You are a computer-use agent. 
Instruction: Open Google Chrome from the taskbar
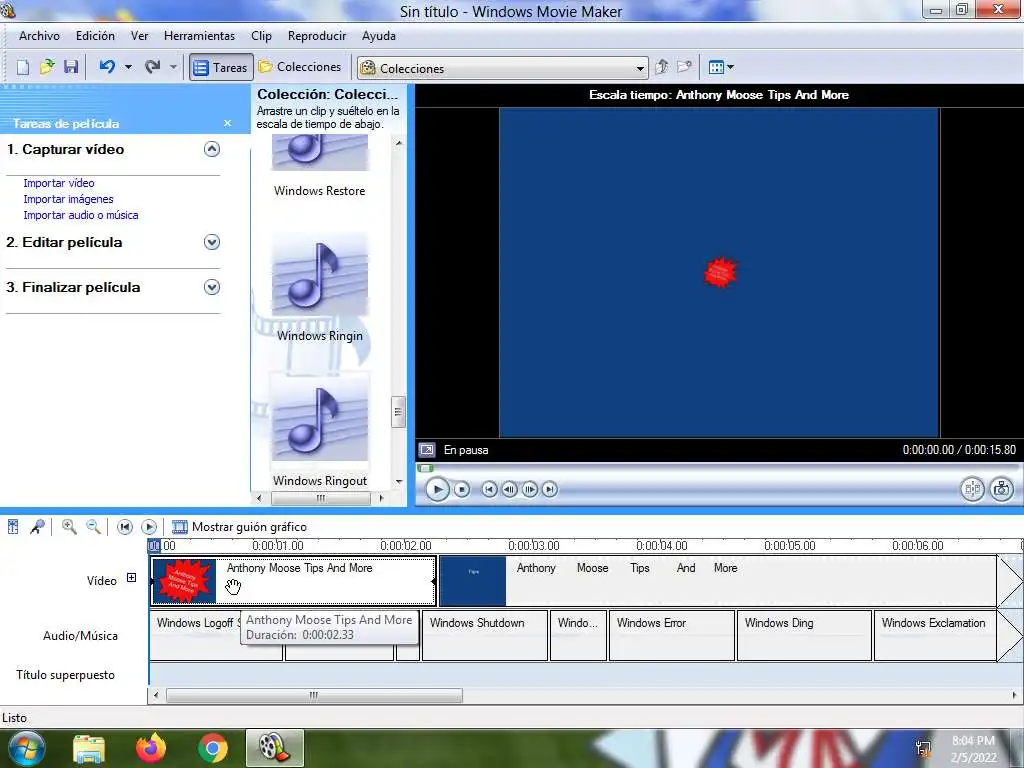[x=212, y=748]
